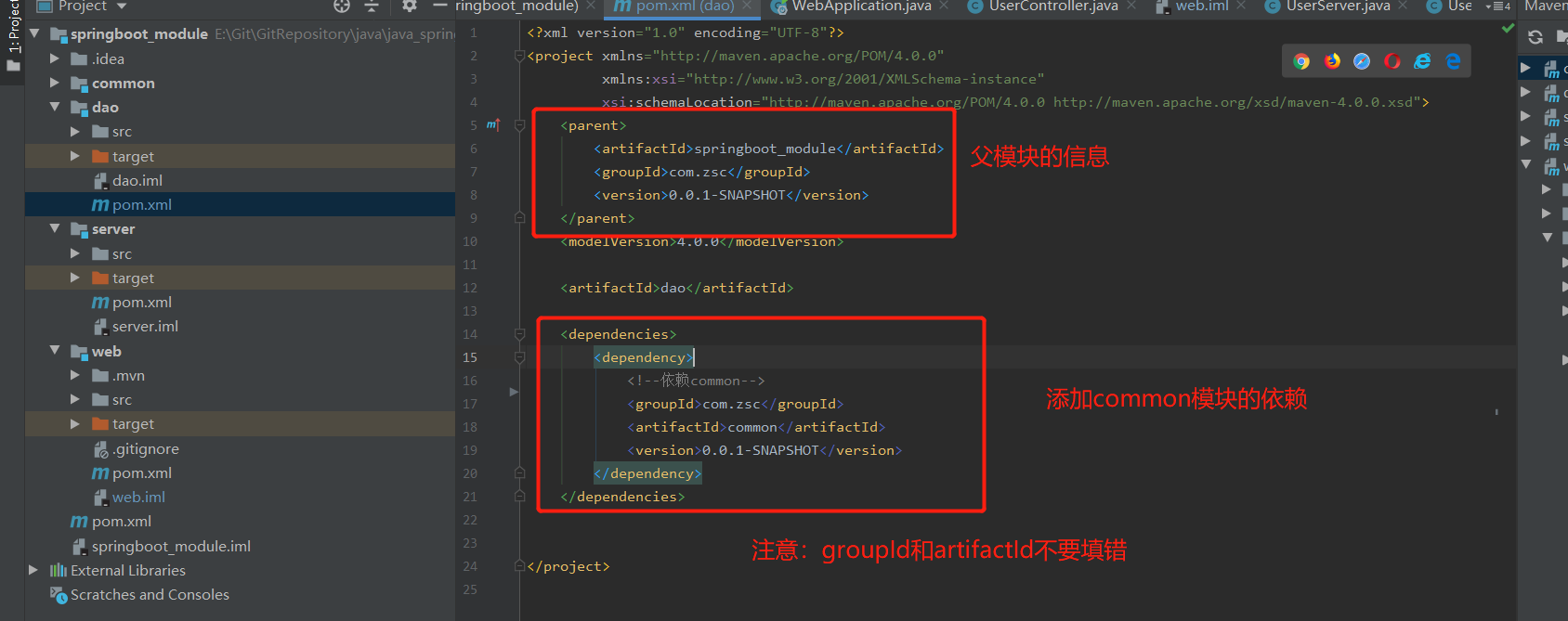
Task: Collapse the web module folder
Action: 55,351
